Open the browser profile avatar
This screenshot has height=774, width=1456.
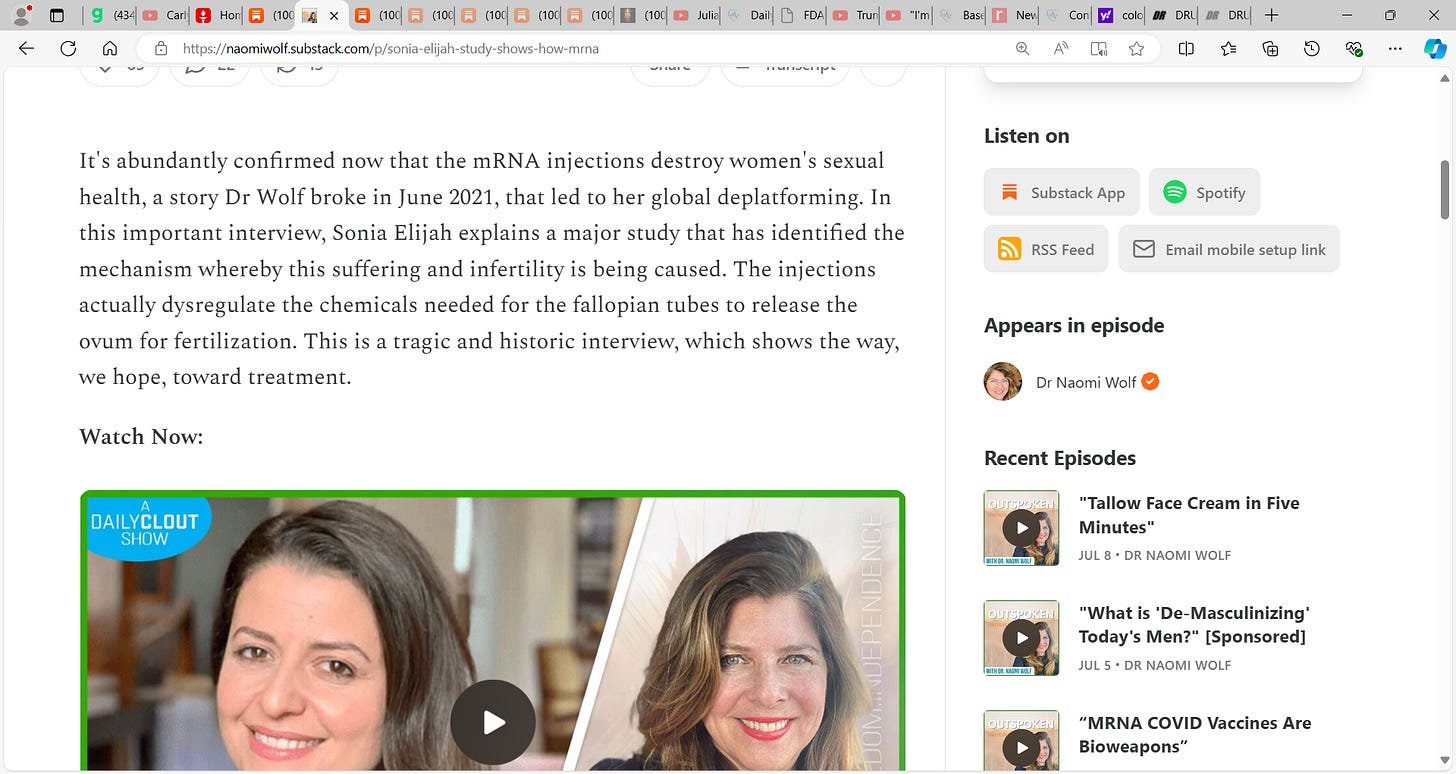coord(21,15)
